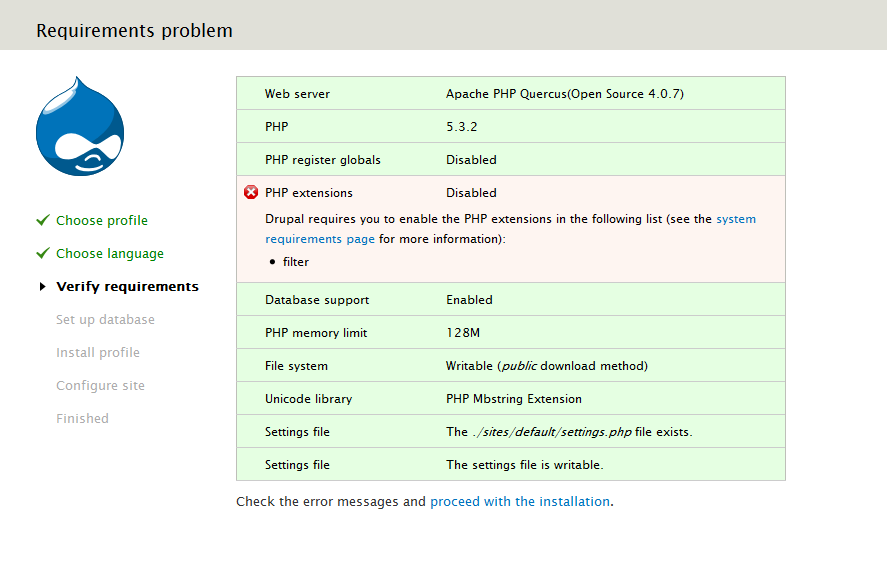This screenshot has height=569, width=887.
Task: Click the Requirements problem page heading
Action: coord(134,31)
